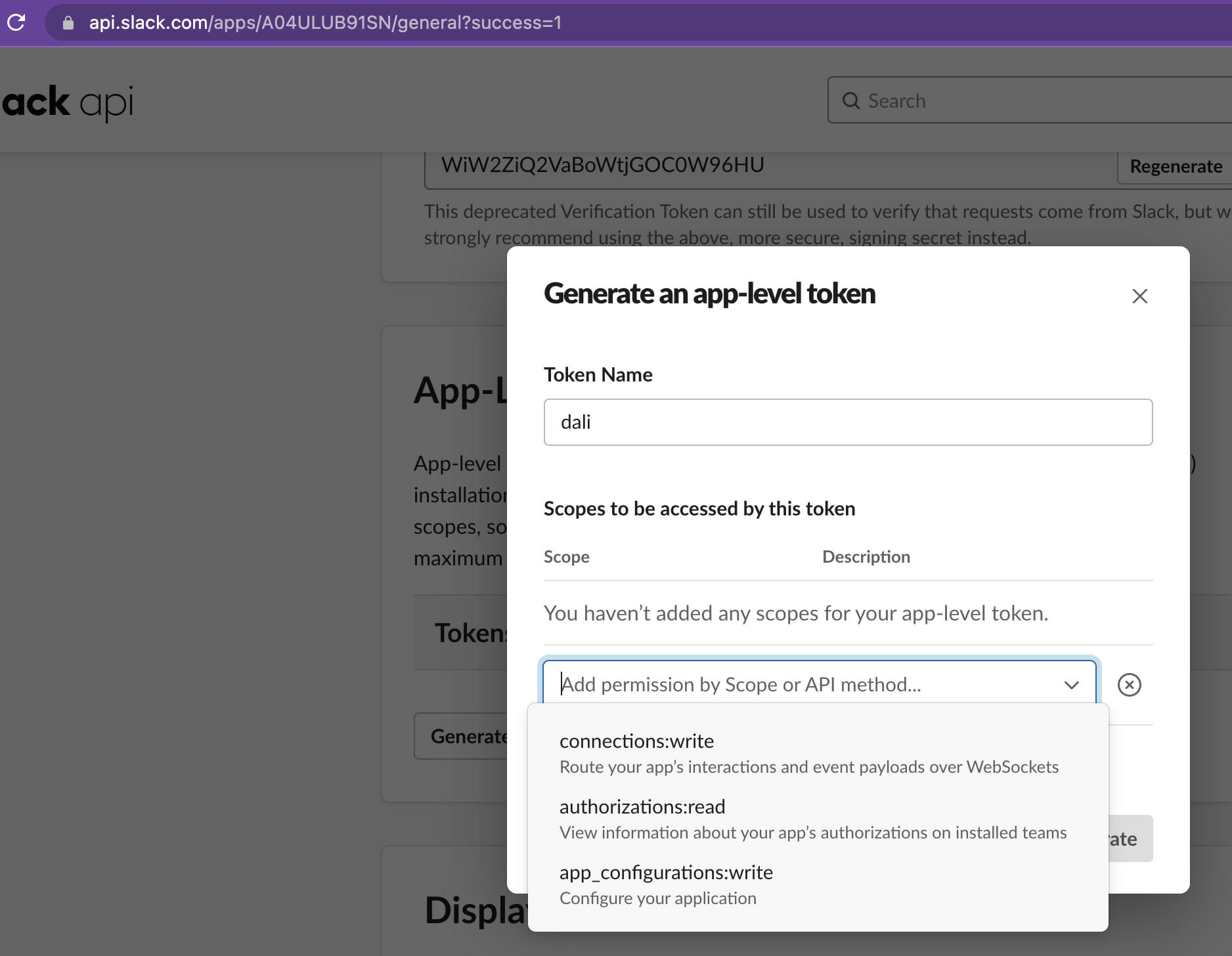Click the deprecated Verification Token notice text
The width and height of the screenshot is (1232, 956).
point(827,224)
